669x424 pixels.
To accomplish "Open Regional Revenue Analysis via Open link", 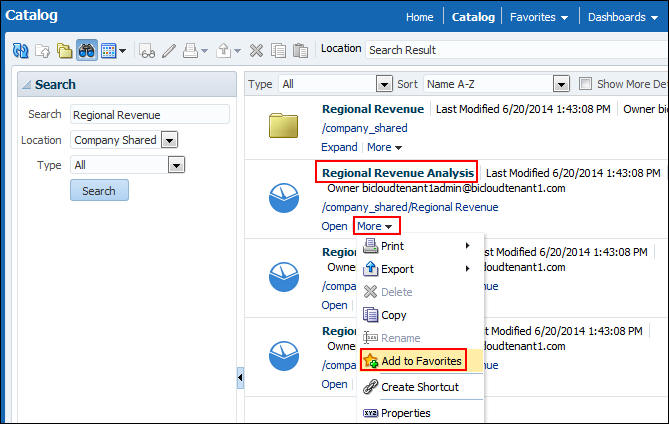I will click(334, 226).
